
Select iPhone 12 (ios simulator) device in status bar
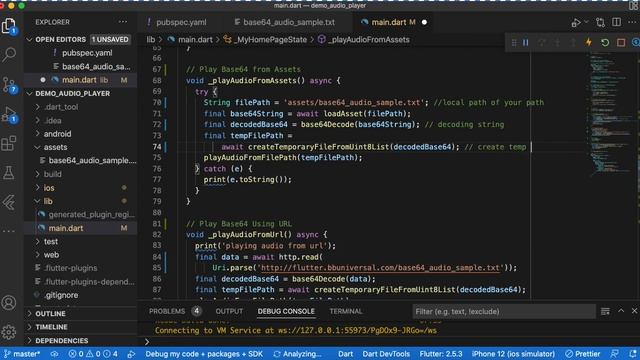[513, 354]
